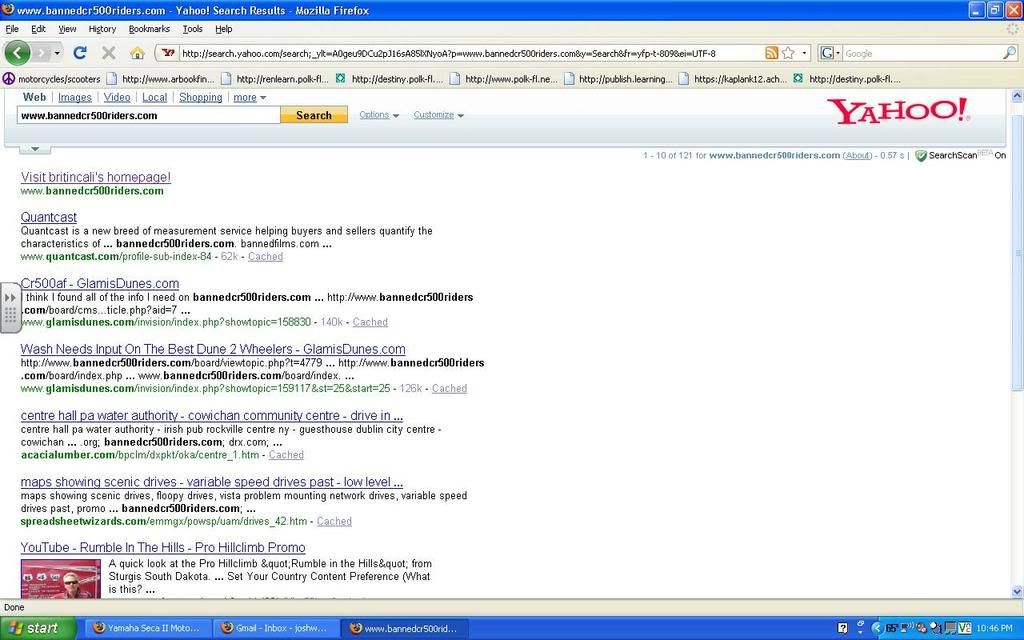The height and width of the screenshot is (640, 1024).
Task: Reload the page with the Refresh icon
Action: (x=80, y=53)
